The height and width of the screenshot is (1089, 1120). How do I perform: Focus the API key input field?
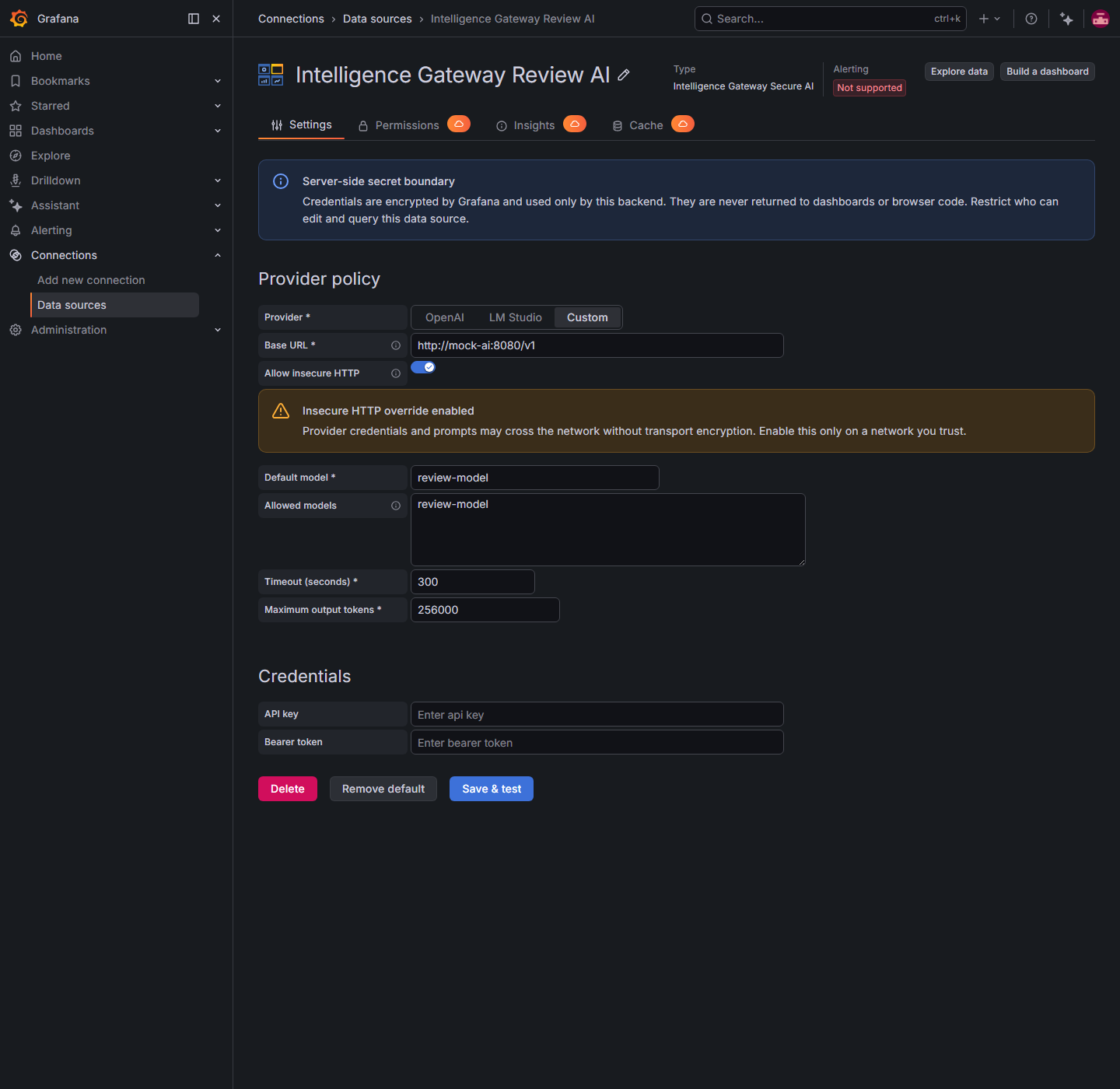tap(597, 714)
